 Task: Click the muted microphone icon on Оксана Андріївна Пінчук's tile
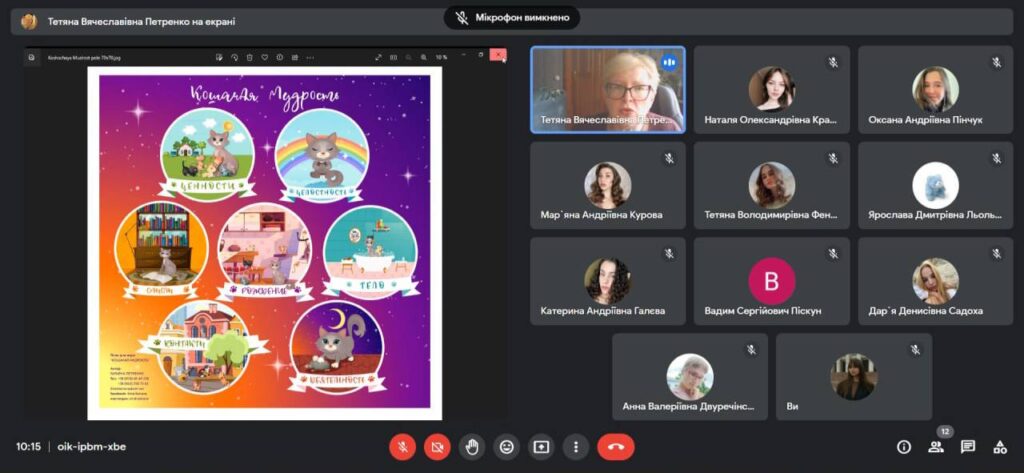coord(996,62)
